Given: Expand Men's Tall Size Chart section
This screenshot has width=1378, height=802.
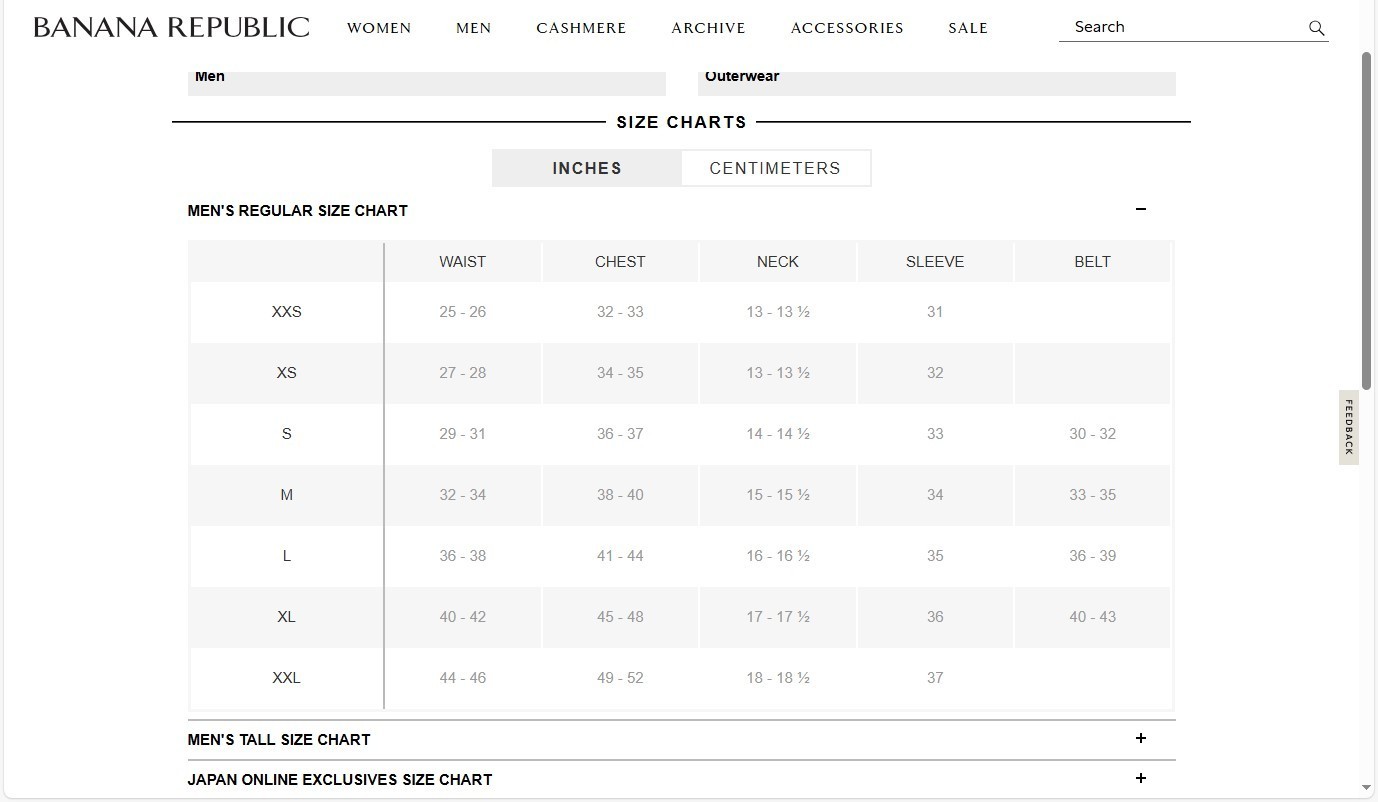Looking at the screenshot, I should coord(279,740).
